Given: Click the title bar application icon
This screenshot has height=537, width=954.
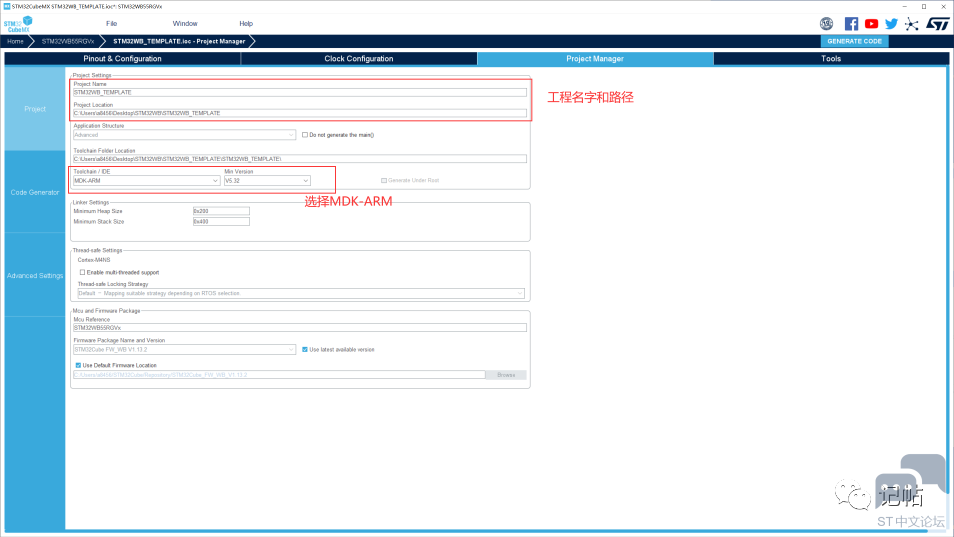Looking at the screenshot, I should pos(6,6).
